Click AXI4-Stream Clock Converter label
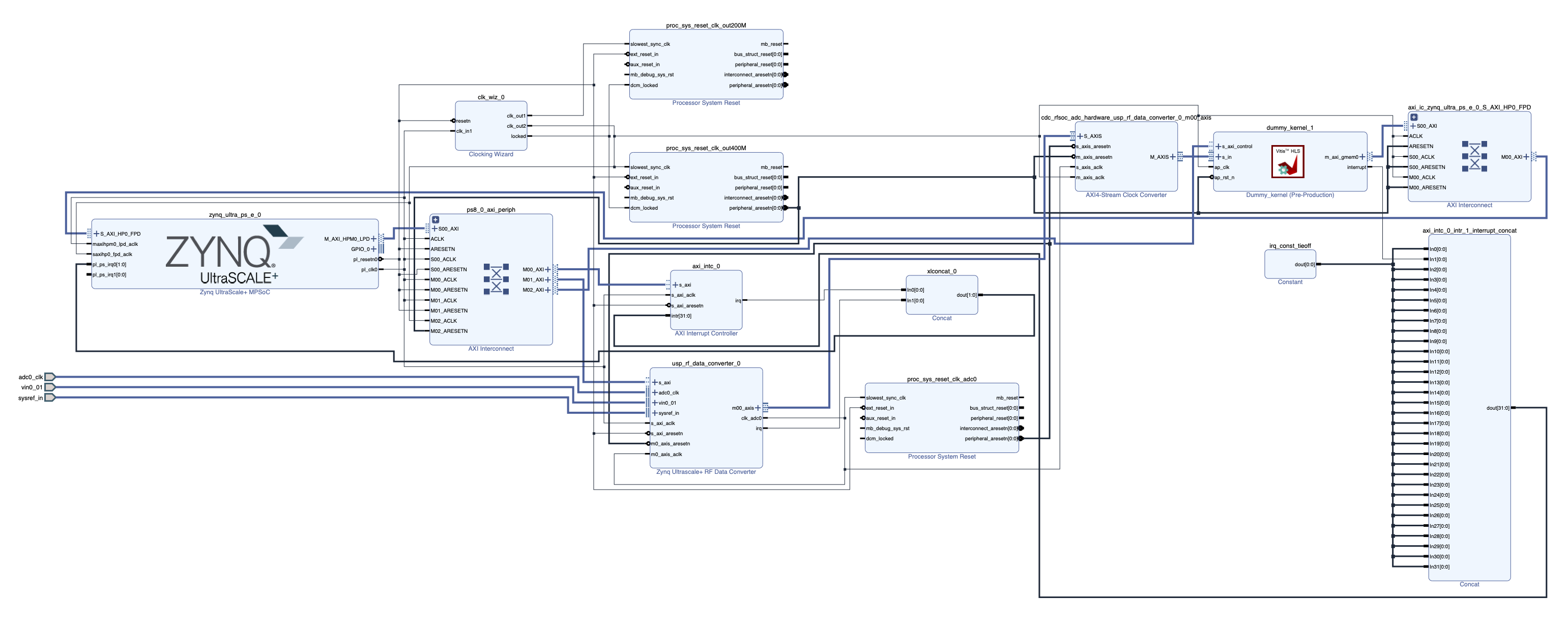 coord(1125,195)
